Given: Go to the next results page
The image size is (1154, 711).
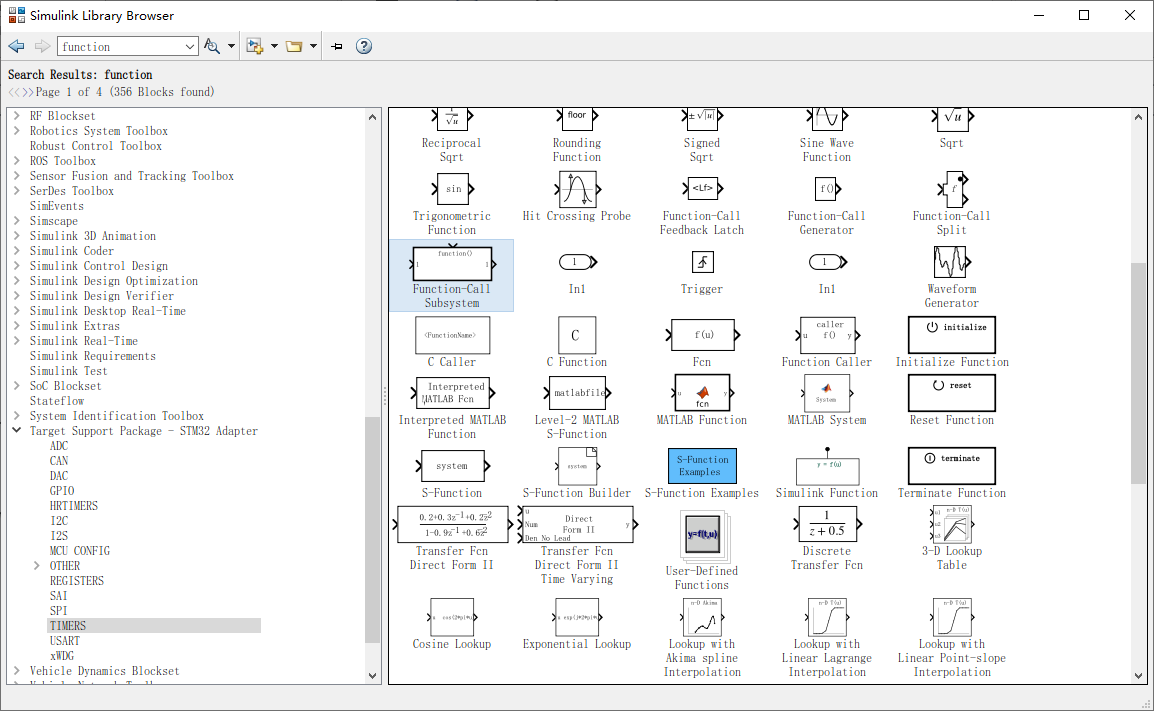Looking at the screenshot, I should click(25, 90).
